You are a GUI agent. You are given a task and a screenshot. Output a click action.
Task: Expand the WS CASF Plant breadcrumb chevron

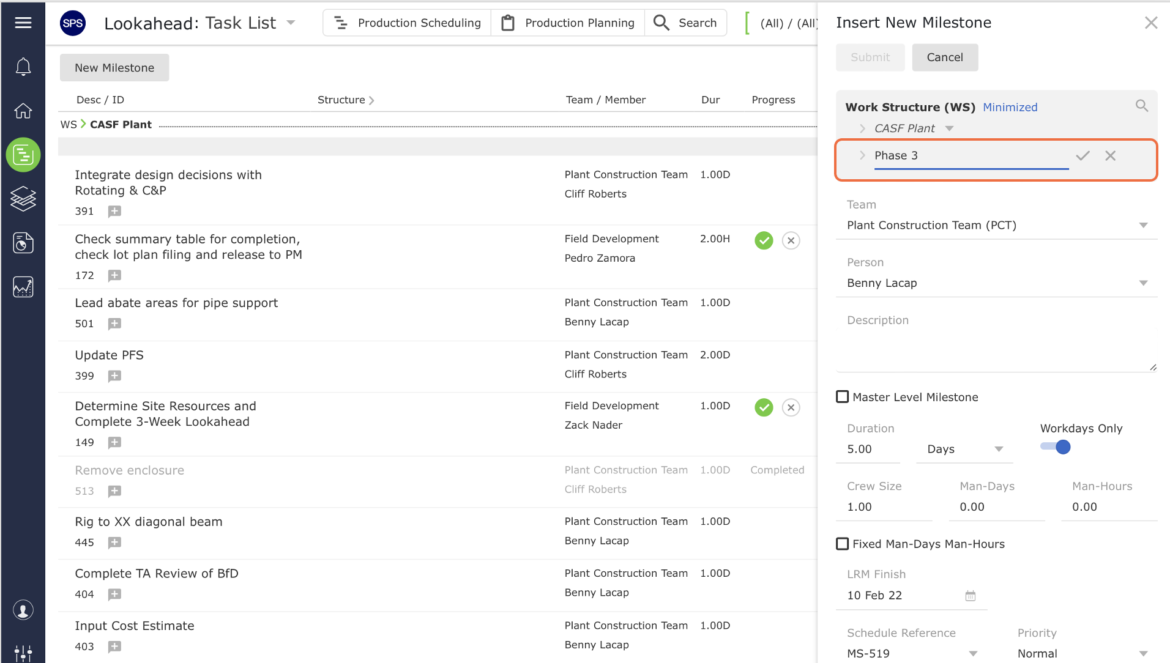coord(84,124)
